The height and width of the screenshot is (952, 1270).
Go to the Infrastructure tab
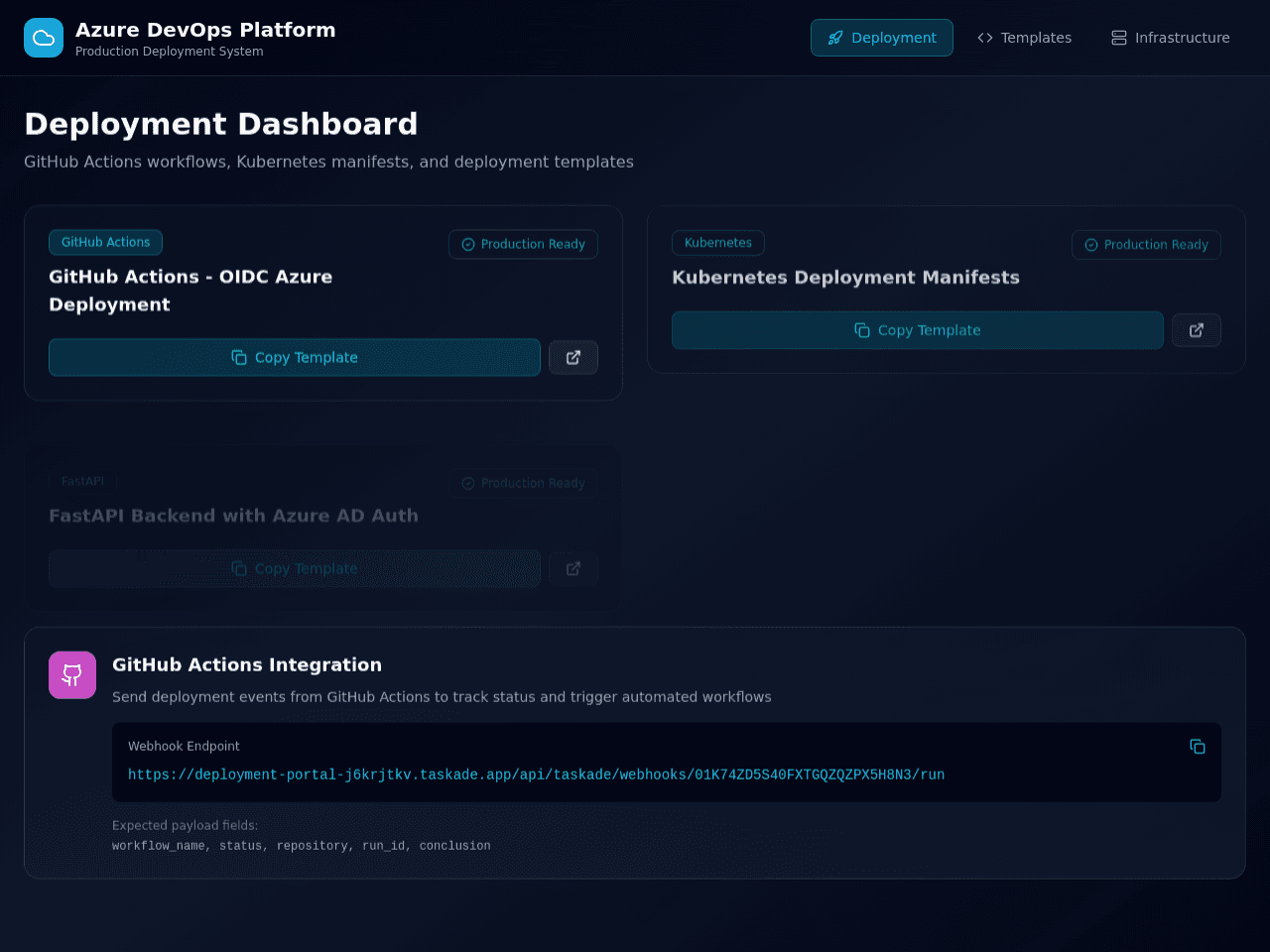pos(1171,38)
